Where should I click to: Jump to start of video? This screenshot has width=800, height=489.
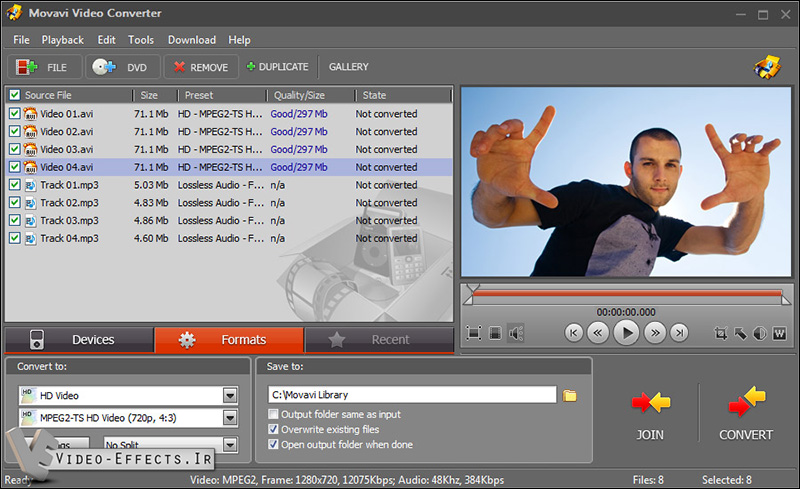pos(573,333)
